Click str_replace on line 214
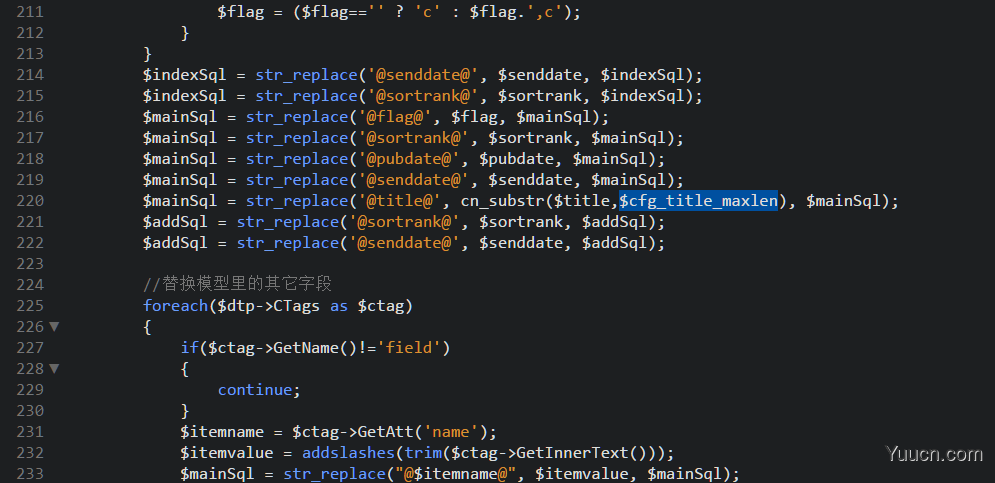 pyautogui.click(x=306, y=75)
